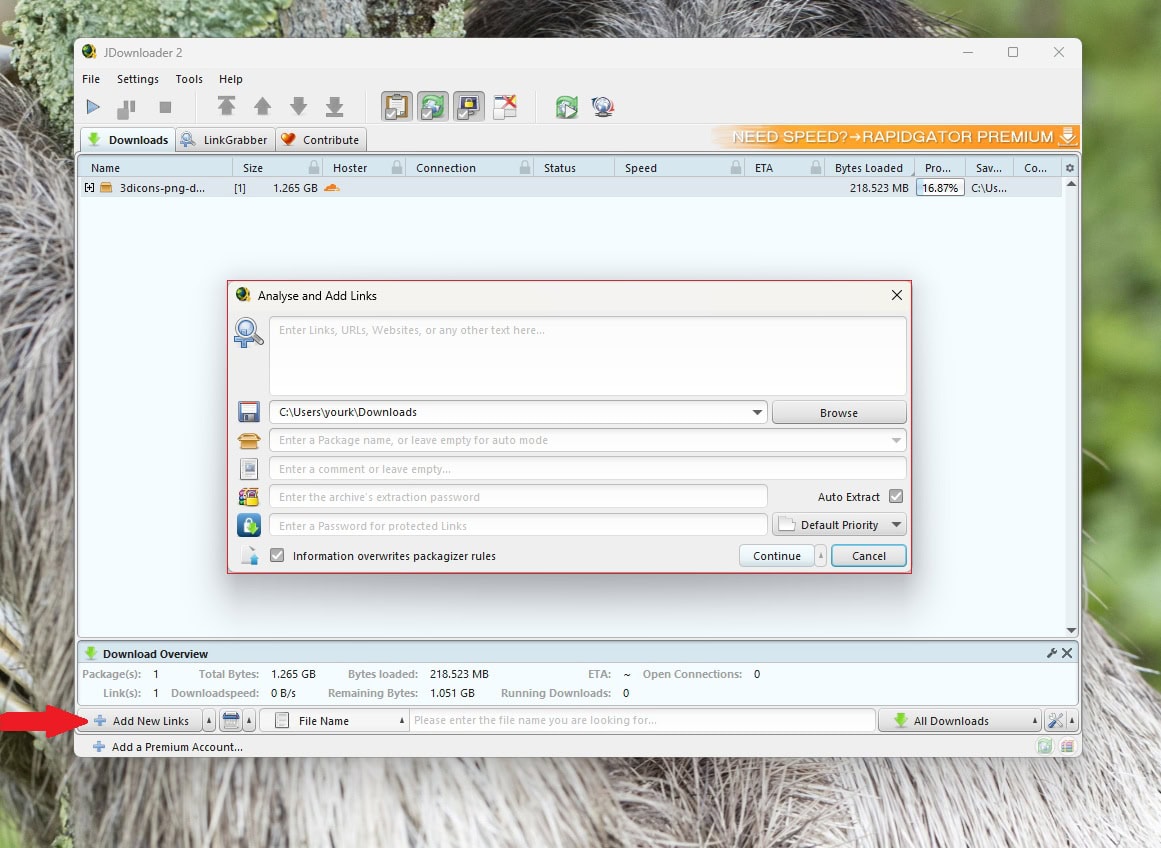The image size is (1161, 848).
Task: Toggle the Clipboard Observer toolbar icon
Action: 397,106
